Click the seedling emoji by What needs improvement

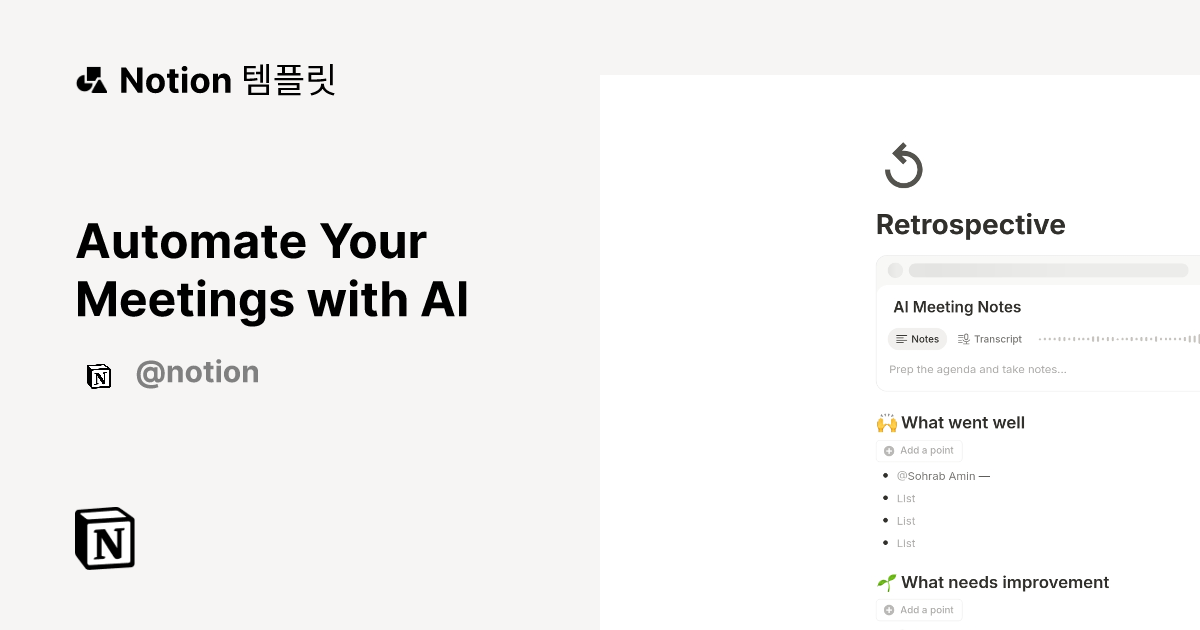pyautogui.click(x=886, y=583)
